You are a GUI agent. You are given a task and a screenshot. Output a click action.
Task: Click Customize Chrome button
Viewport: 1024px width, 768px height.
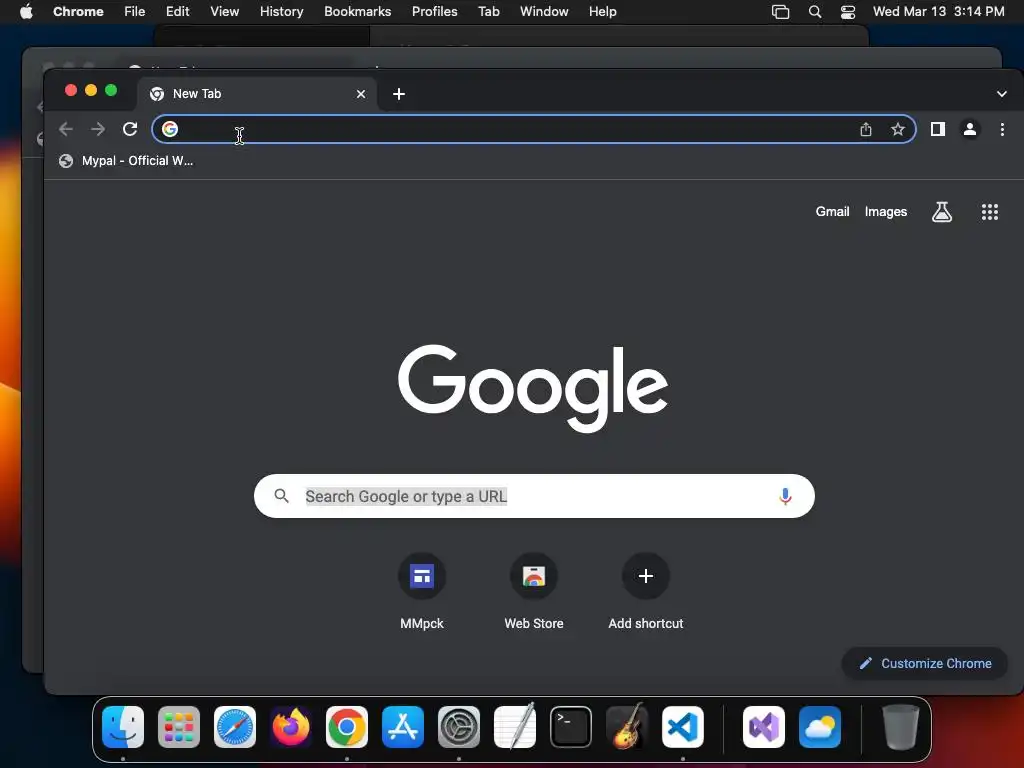click(925, 664)
